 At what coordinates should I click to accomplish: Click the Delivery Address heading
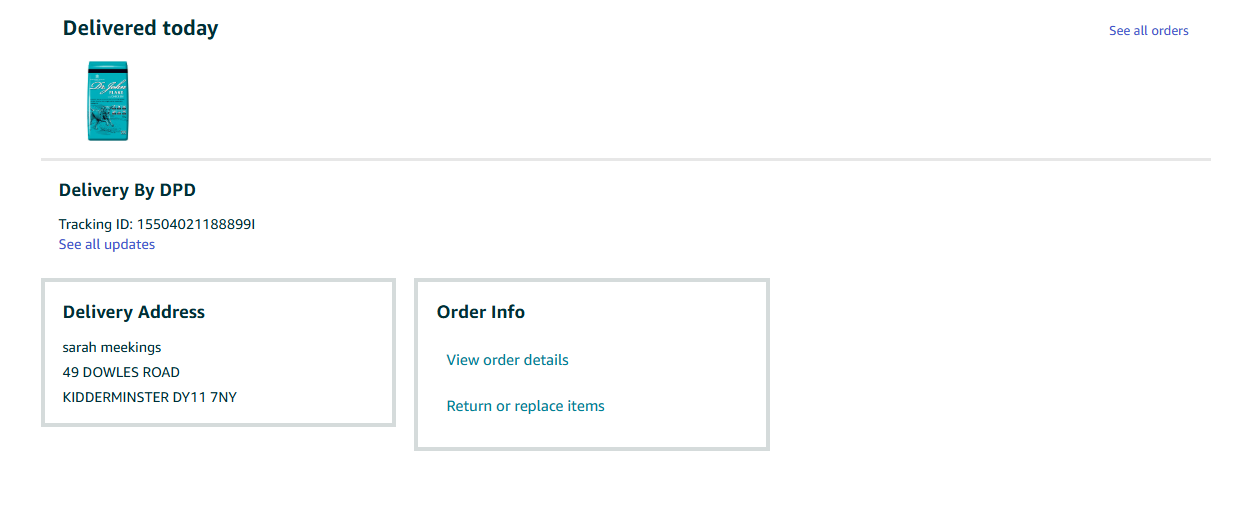click(x=134, y=312)
